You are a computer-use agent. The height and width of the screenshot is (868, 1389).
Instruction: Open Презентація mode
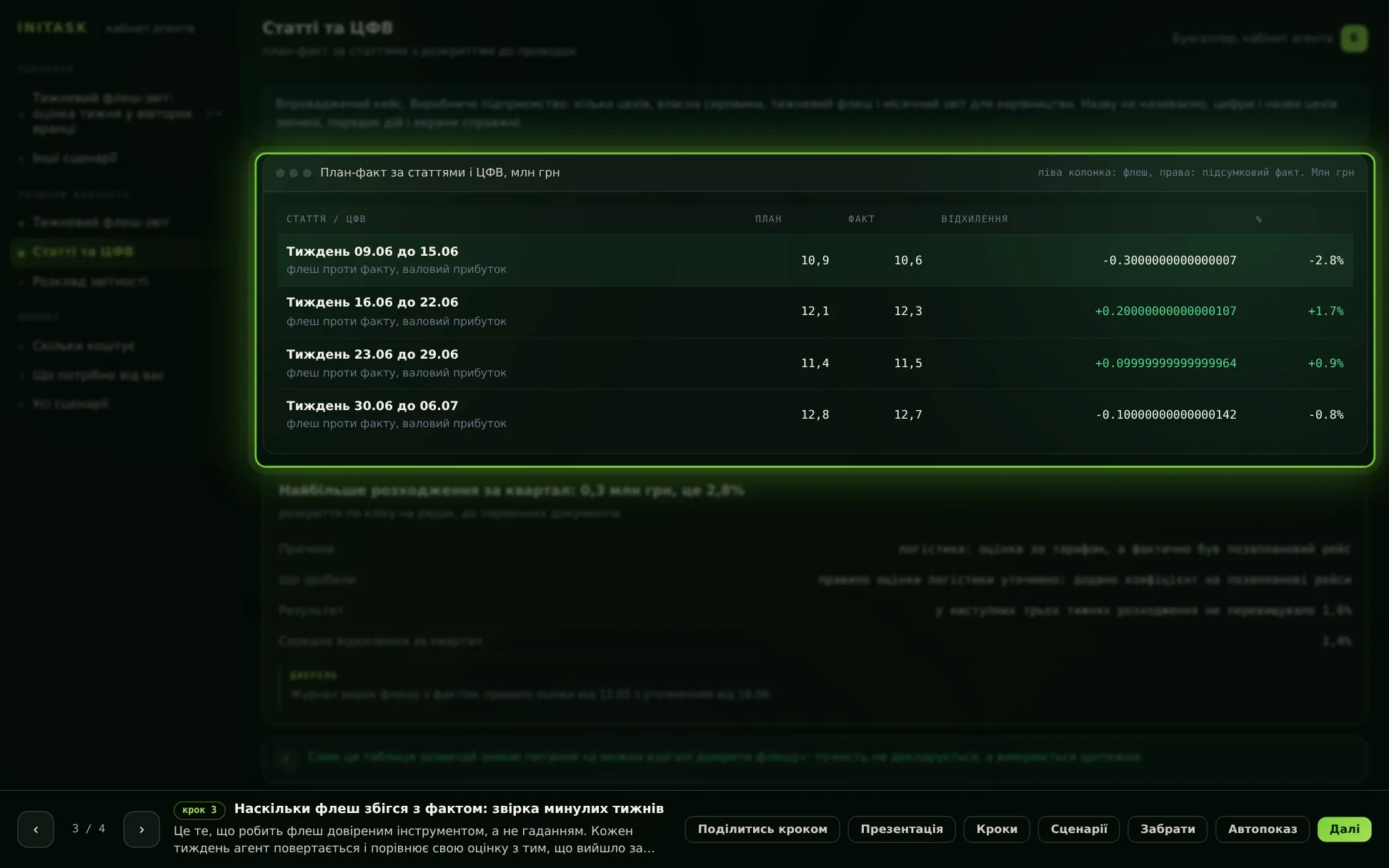coord(902,829)
